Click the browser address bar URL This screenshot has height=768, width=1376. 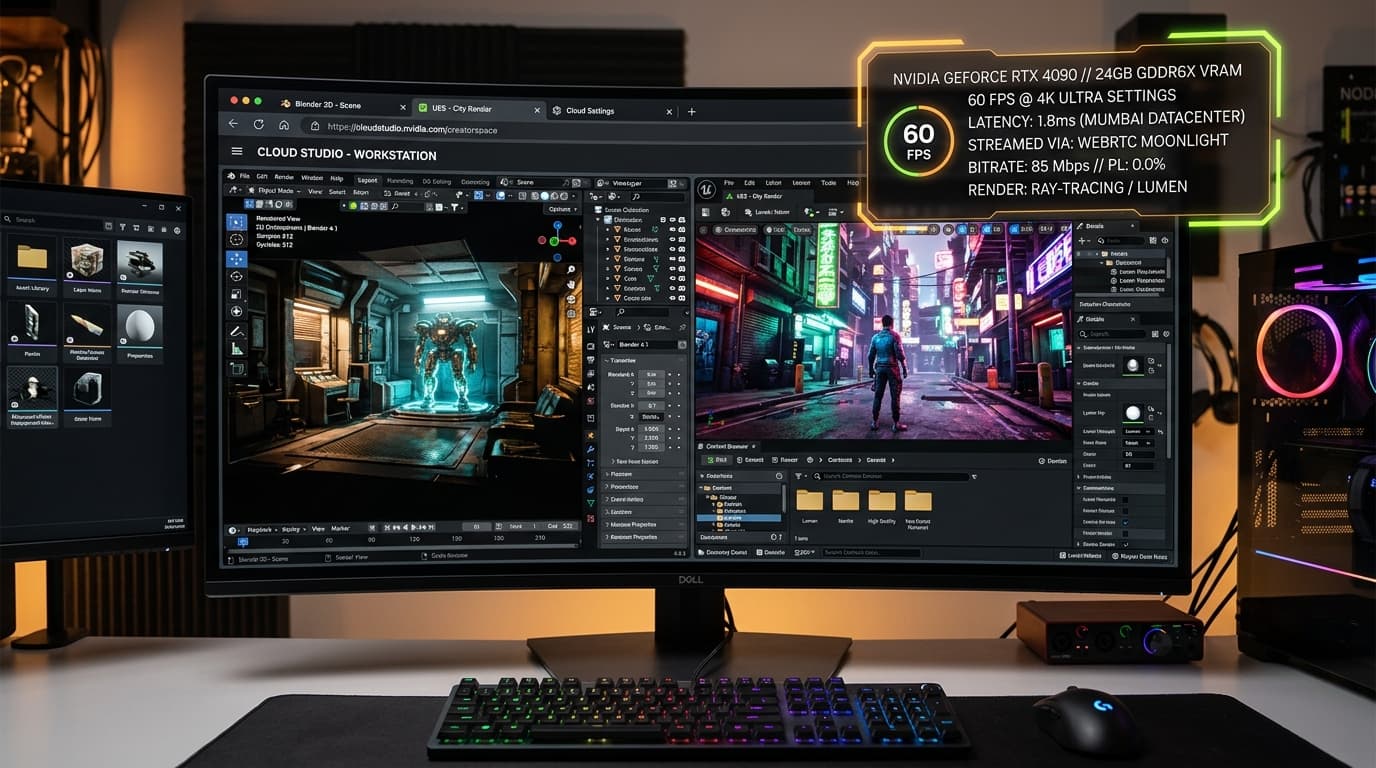click(410, 129)
